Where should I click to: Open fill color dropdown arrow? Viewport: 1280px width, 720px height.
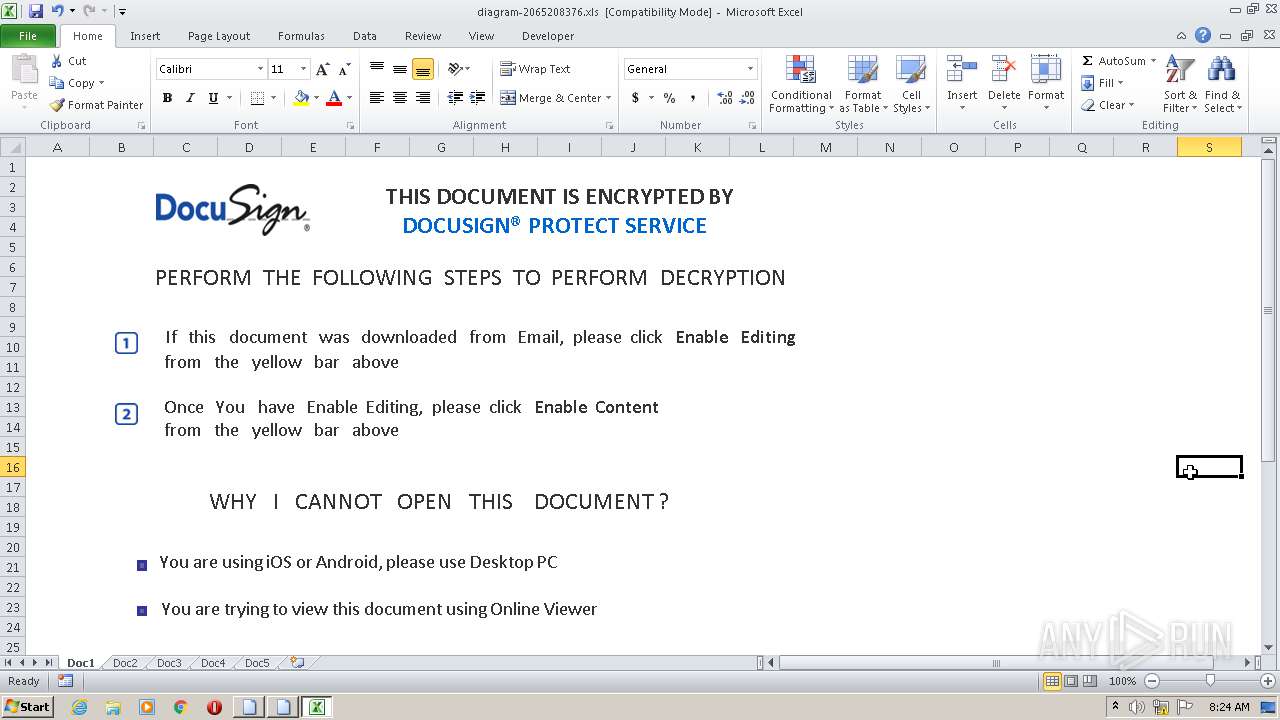315,98
